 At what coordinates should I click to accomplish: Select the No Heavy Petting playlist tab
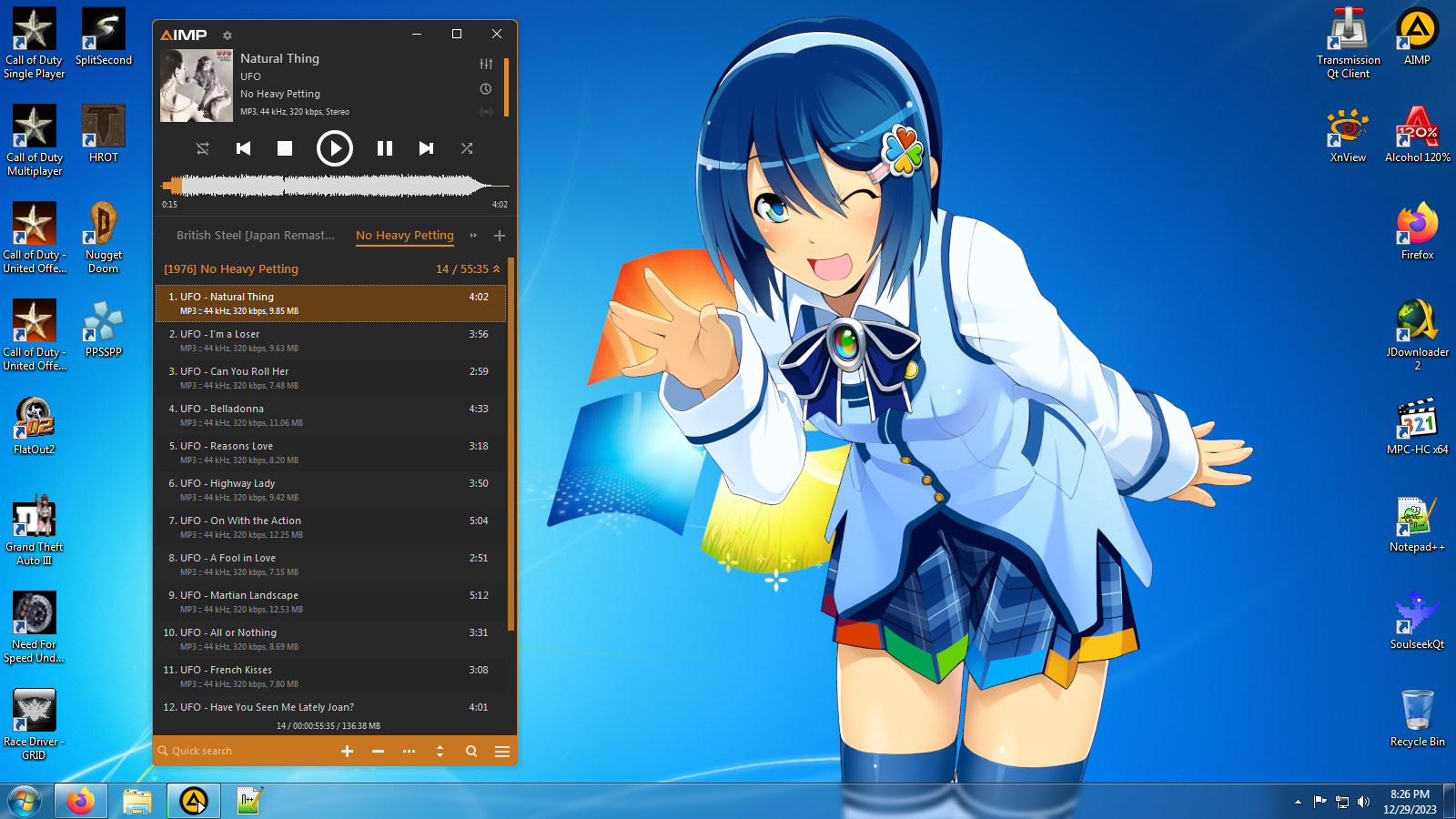click(405, 236)
